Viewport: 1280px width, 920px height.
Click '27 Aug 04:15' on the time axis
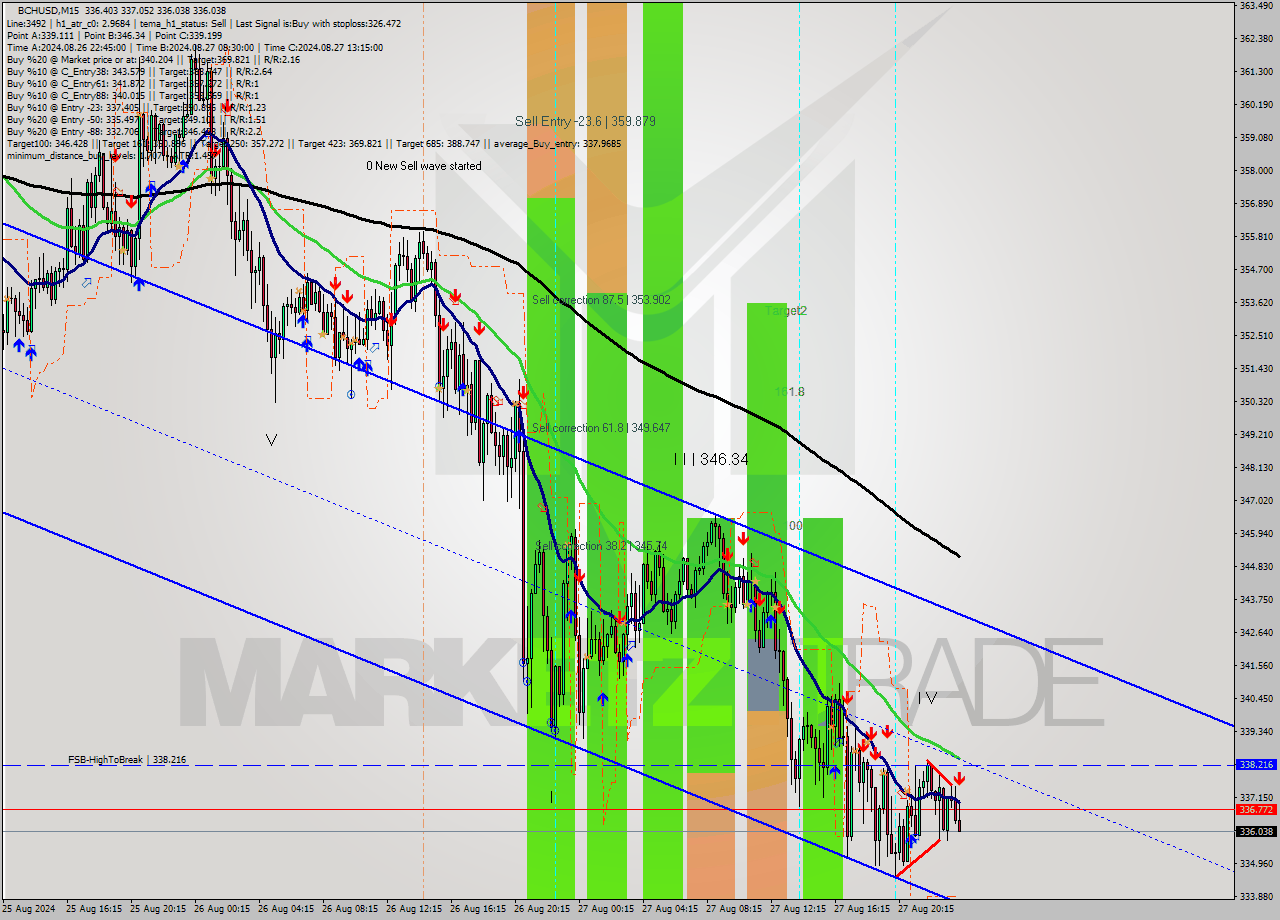671,910
